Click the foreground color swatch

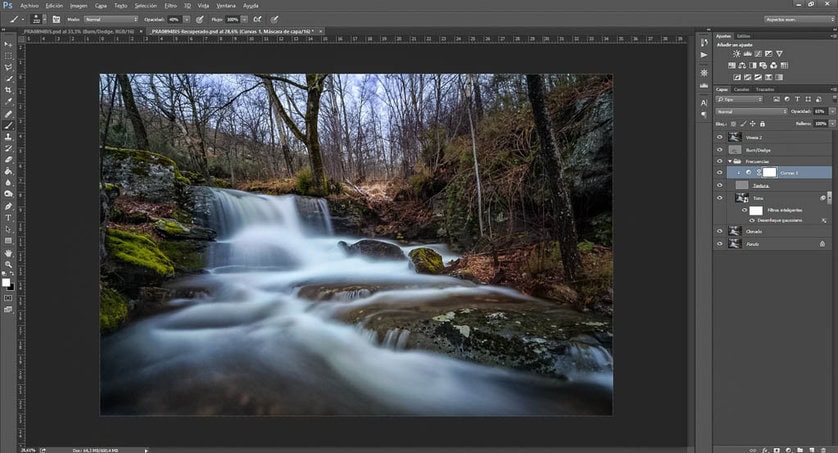pos(7,281)
